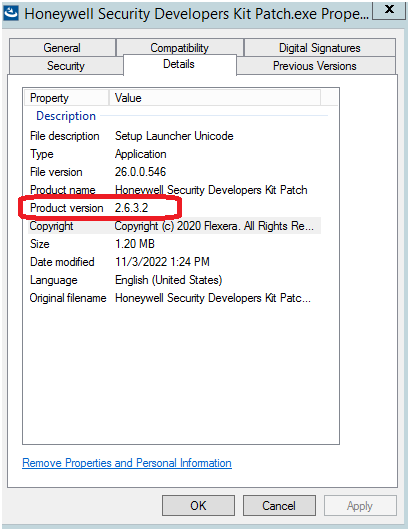Viewport: 410px width, 530px height.
Task: Select the File version 26.0.0.546 row
Action: [174, 172]
